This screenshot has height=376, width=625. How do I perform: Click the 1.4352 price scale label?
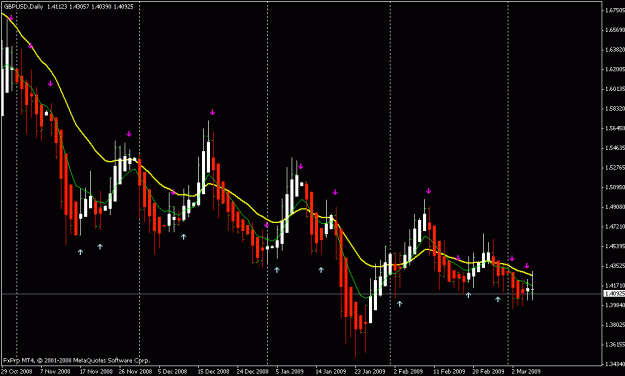(x=614, y=266)
